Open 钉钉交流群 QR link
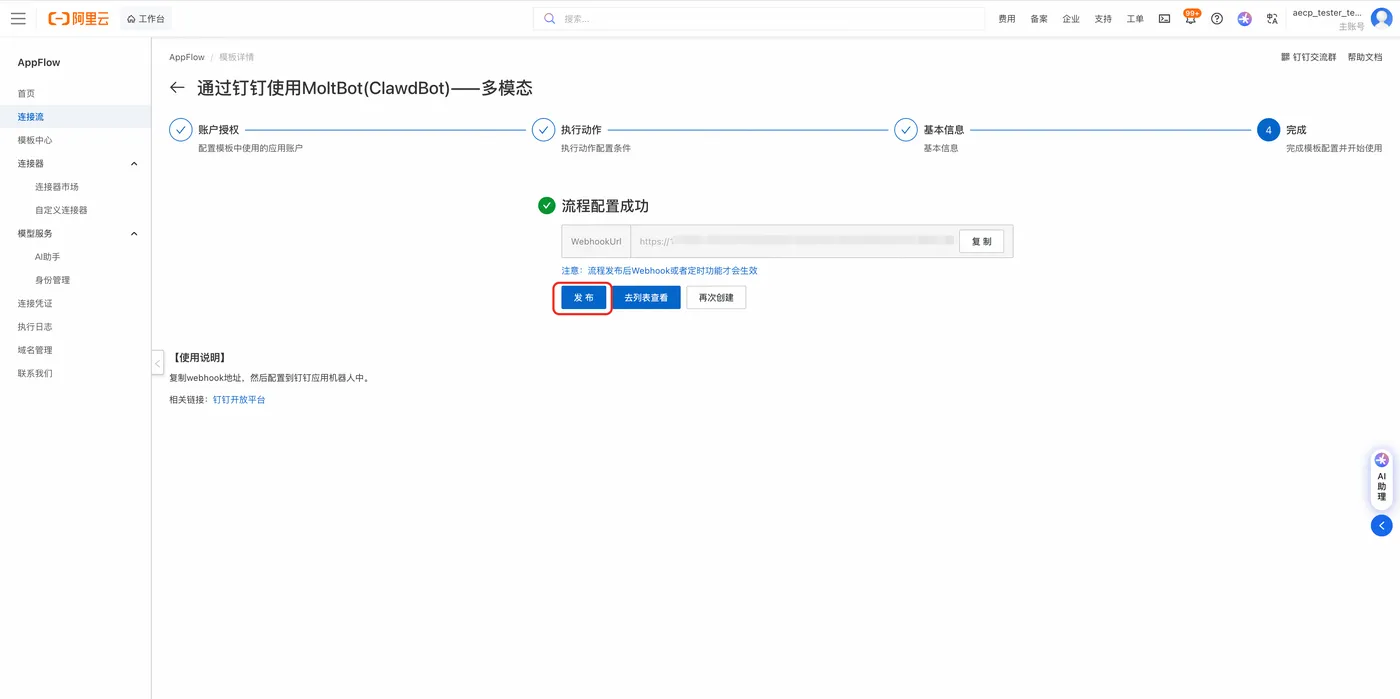The height and width of the screenshot is (699, 1400). (x=1309, y=57)
